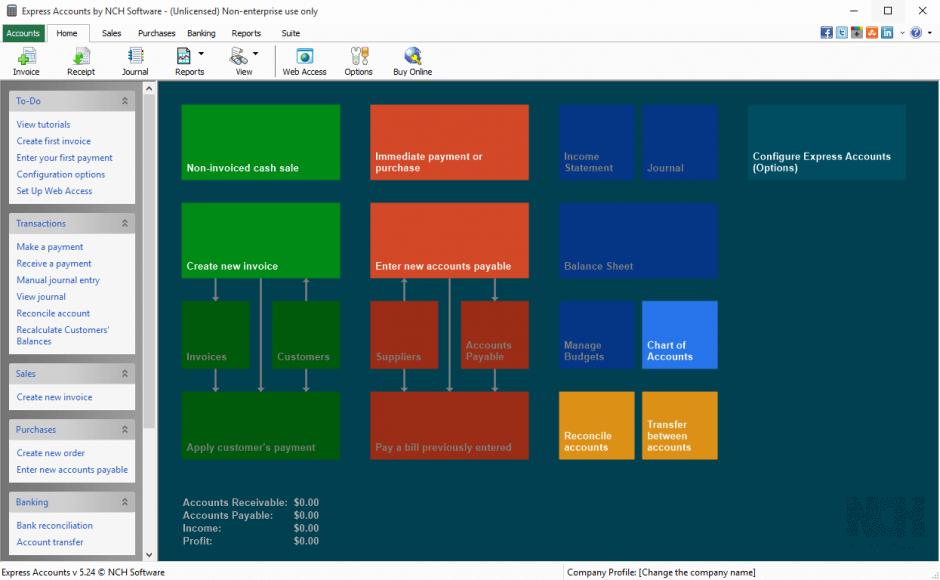
Task: Open the Manage Budgets tile
Action: (x=596, y=335)
